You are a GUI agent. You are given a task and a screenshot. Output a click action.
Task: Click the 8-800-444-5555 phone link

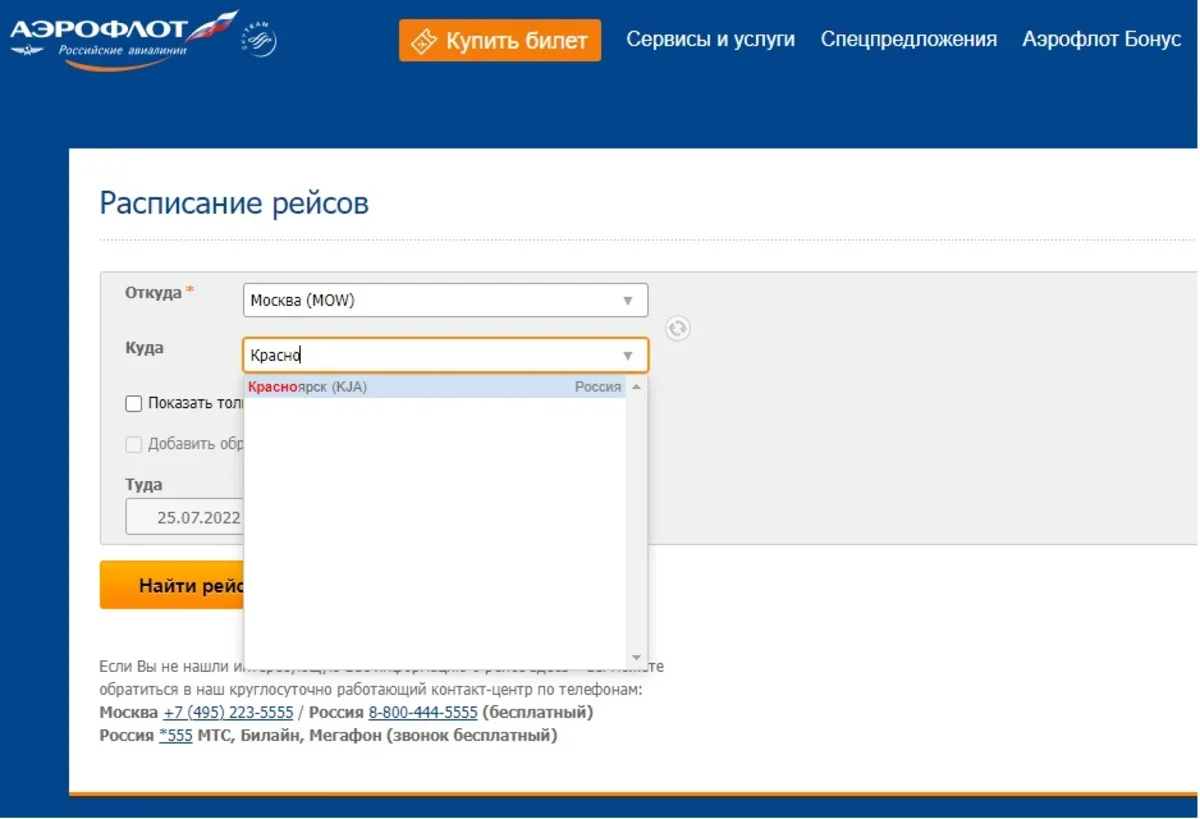click(423, 713)
